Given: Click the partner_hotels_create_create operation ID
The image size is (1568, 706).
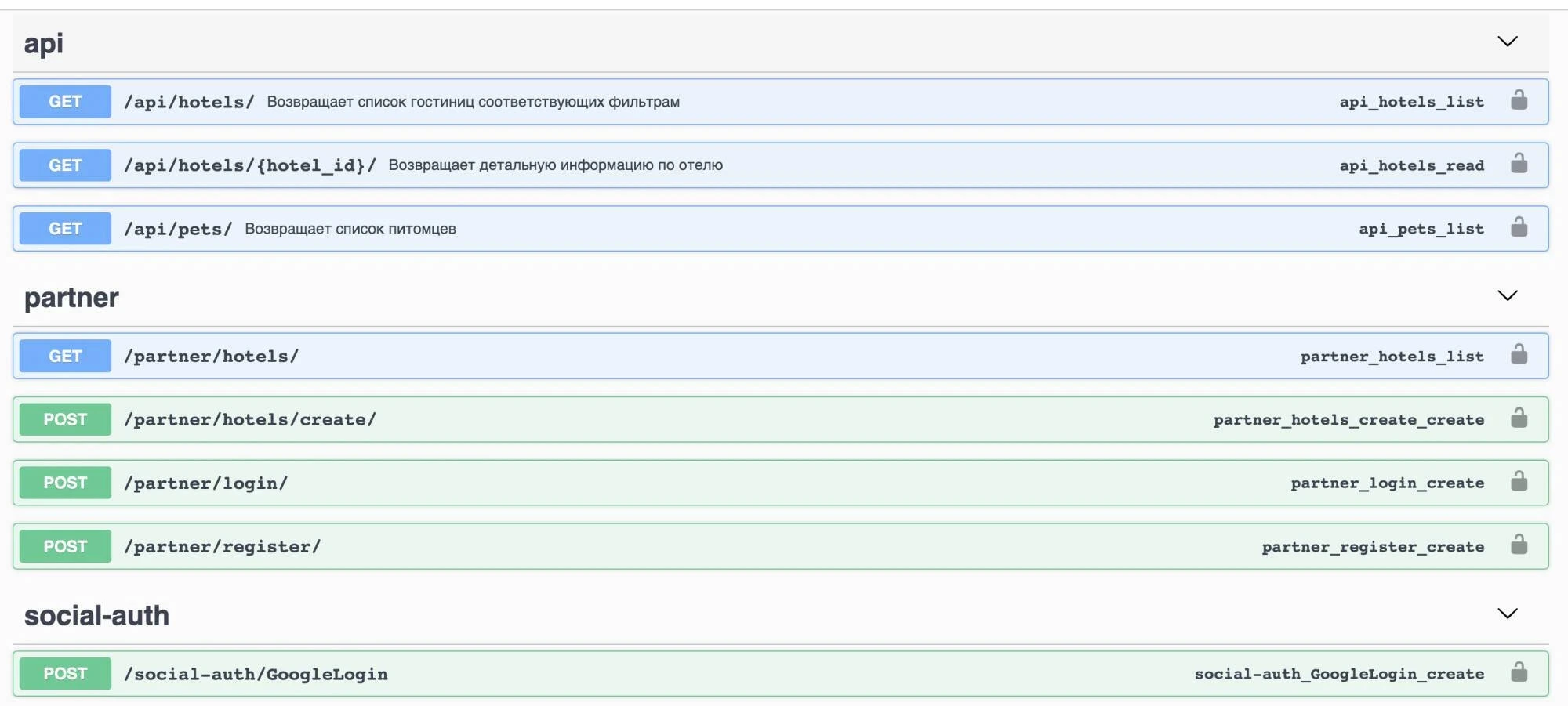Looking at the screenshot, I should [1348, 420].
